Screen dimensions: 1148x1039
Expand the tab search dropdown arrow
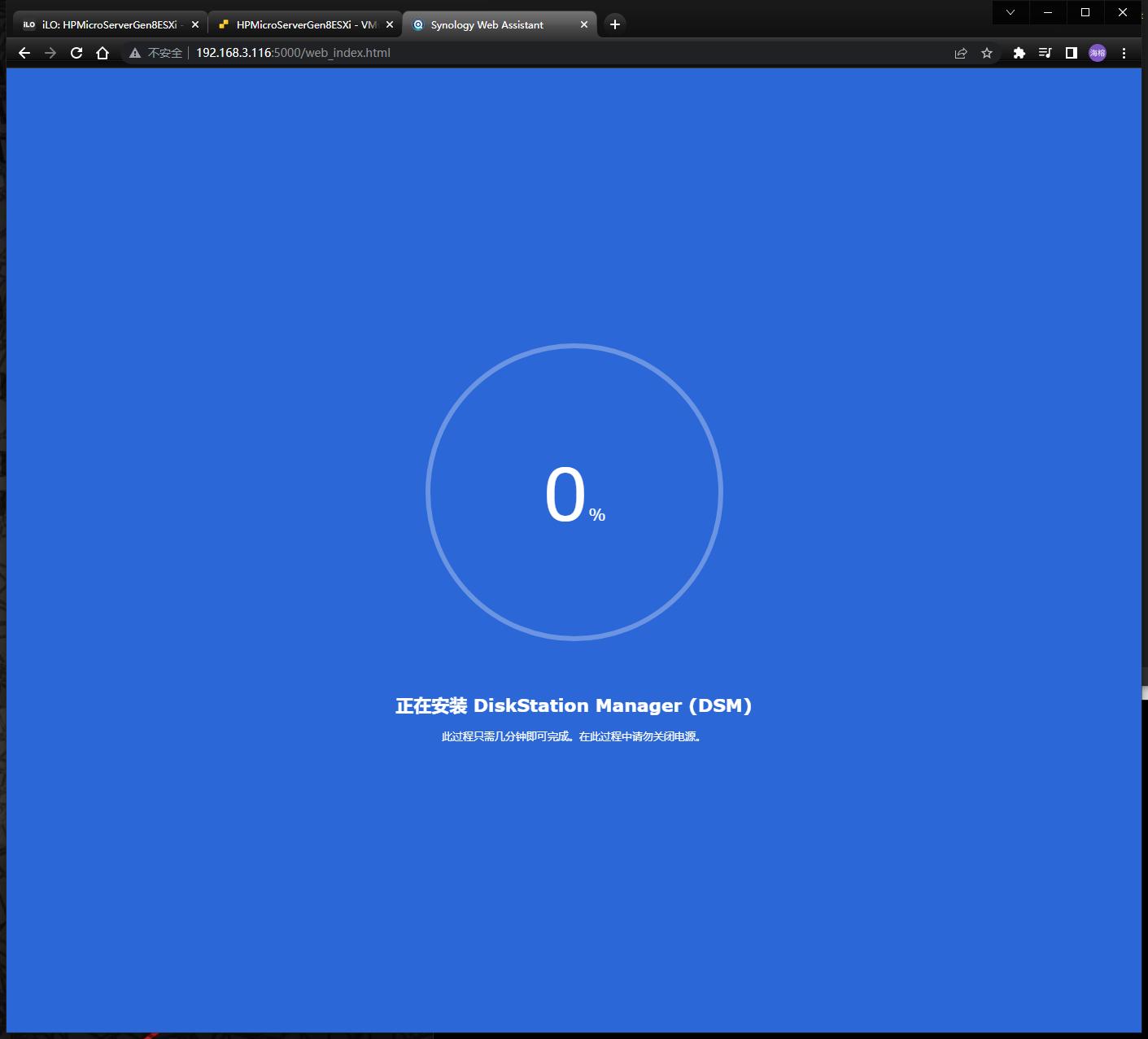tap(1011, 12)
